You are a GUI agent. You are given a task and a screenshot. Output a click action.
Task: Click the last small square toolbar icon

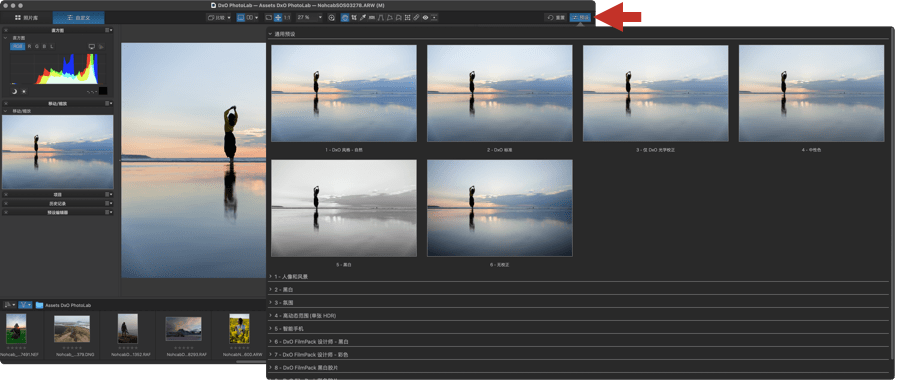tap(435, 18)
